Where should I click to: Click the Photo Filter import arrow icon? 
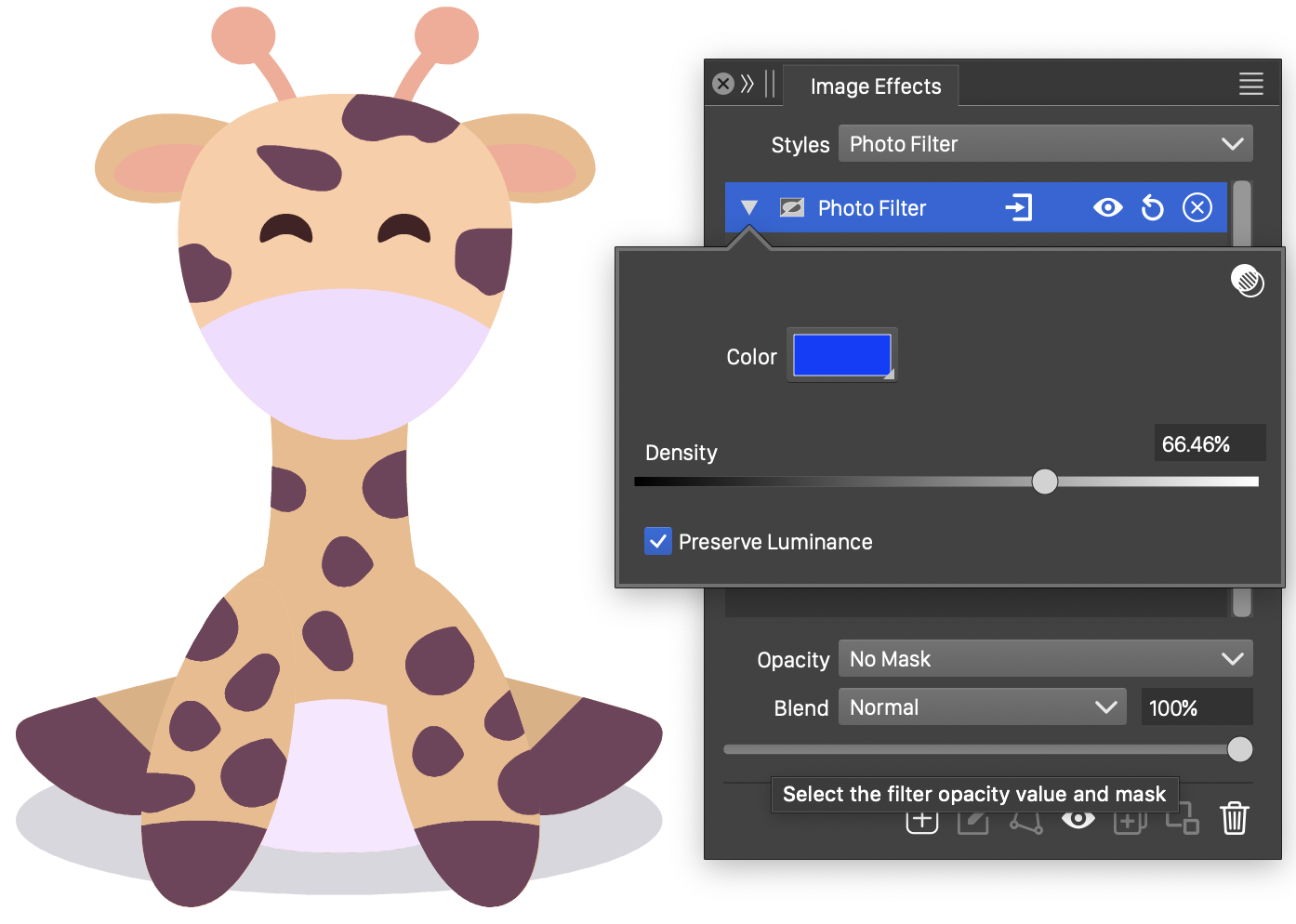point(1019,207)
